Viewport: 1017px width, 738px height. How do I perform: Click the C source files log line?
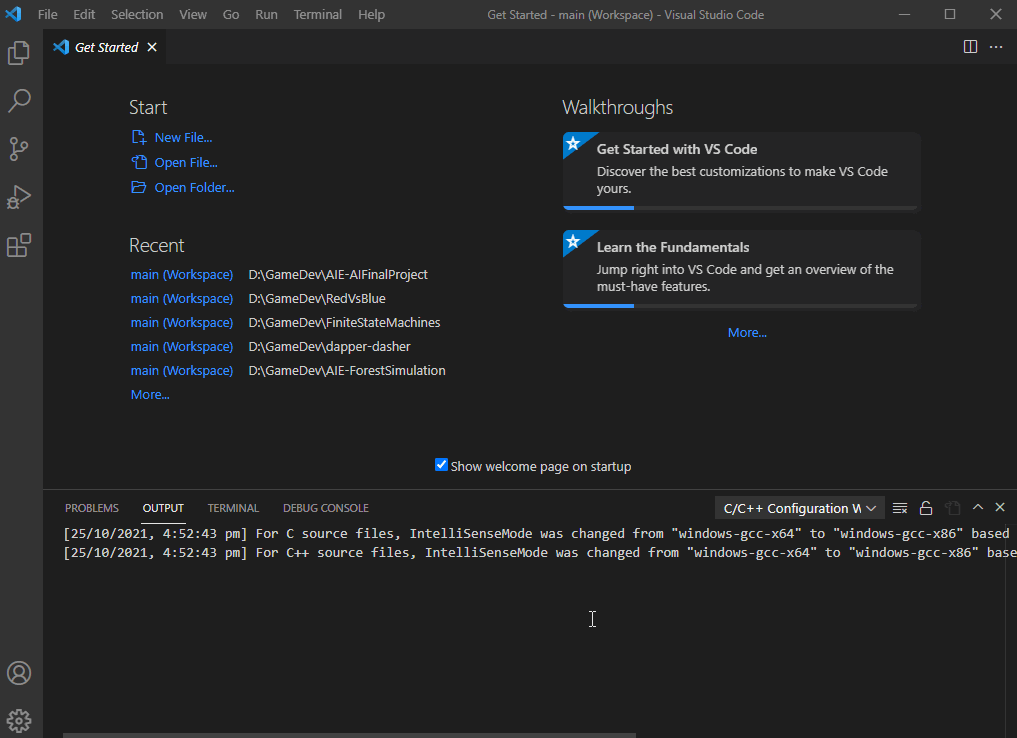tap(536, 534)
